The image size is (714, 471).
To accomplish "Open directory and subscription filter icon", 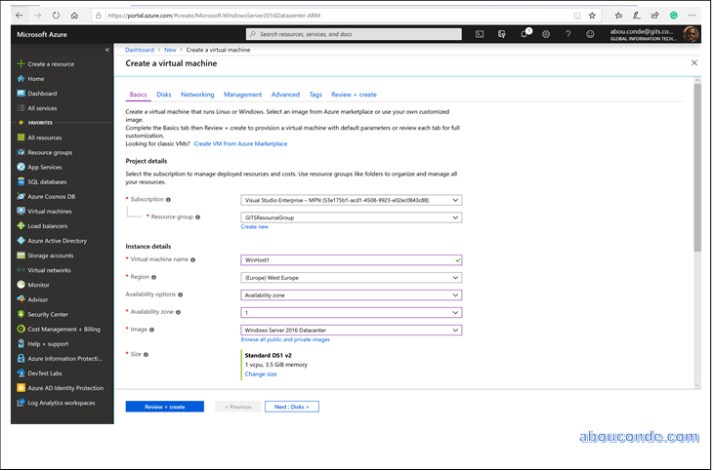I will 502,34.
